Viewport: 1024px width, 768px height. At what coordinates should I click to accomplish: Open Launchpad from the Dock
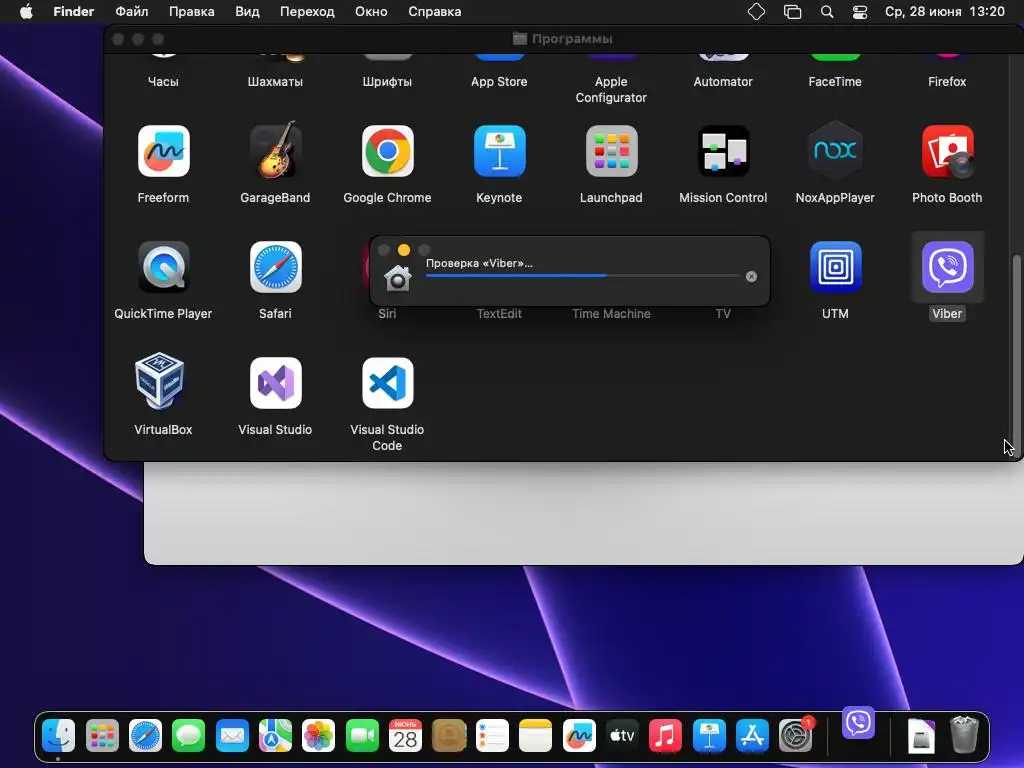tap(102, 736)
